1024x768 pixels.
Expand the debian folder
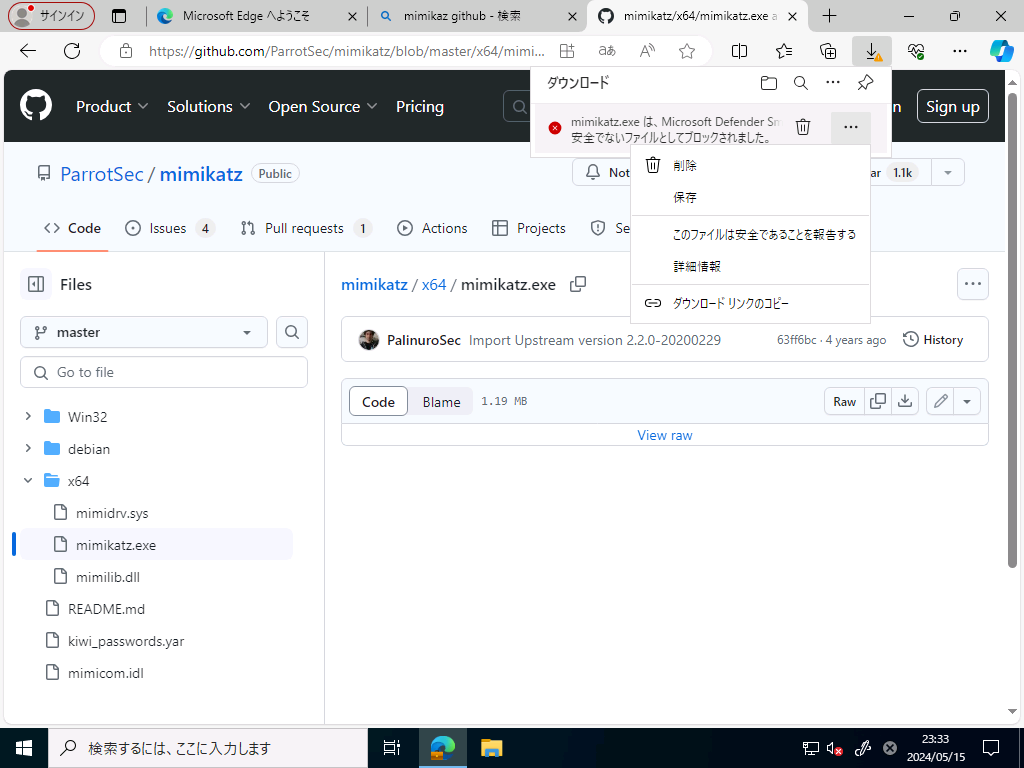click(x=28, y=449)
